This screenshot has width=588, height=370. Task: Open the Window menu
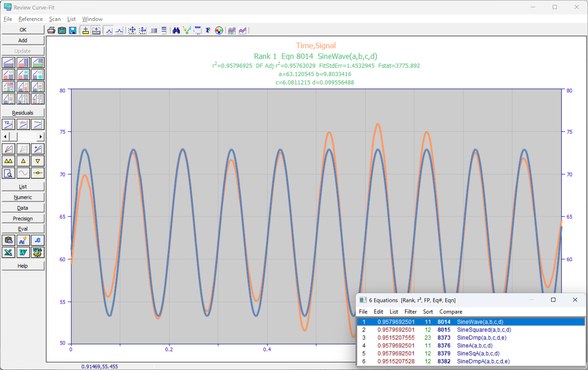click(x=92, y=19)
